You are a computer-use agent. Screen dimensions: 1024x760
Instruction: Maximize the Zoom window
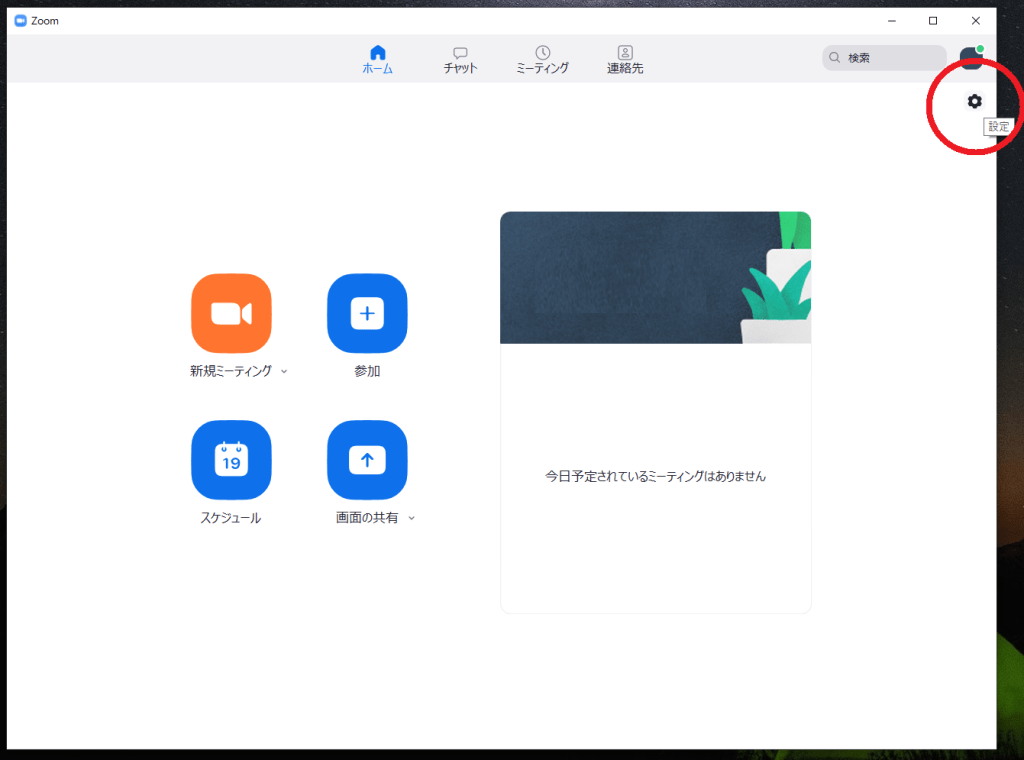click(933, 21)
